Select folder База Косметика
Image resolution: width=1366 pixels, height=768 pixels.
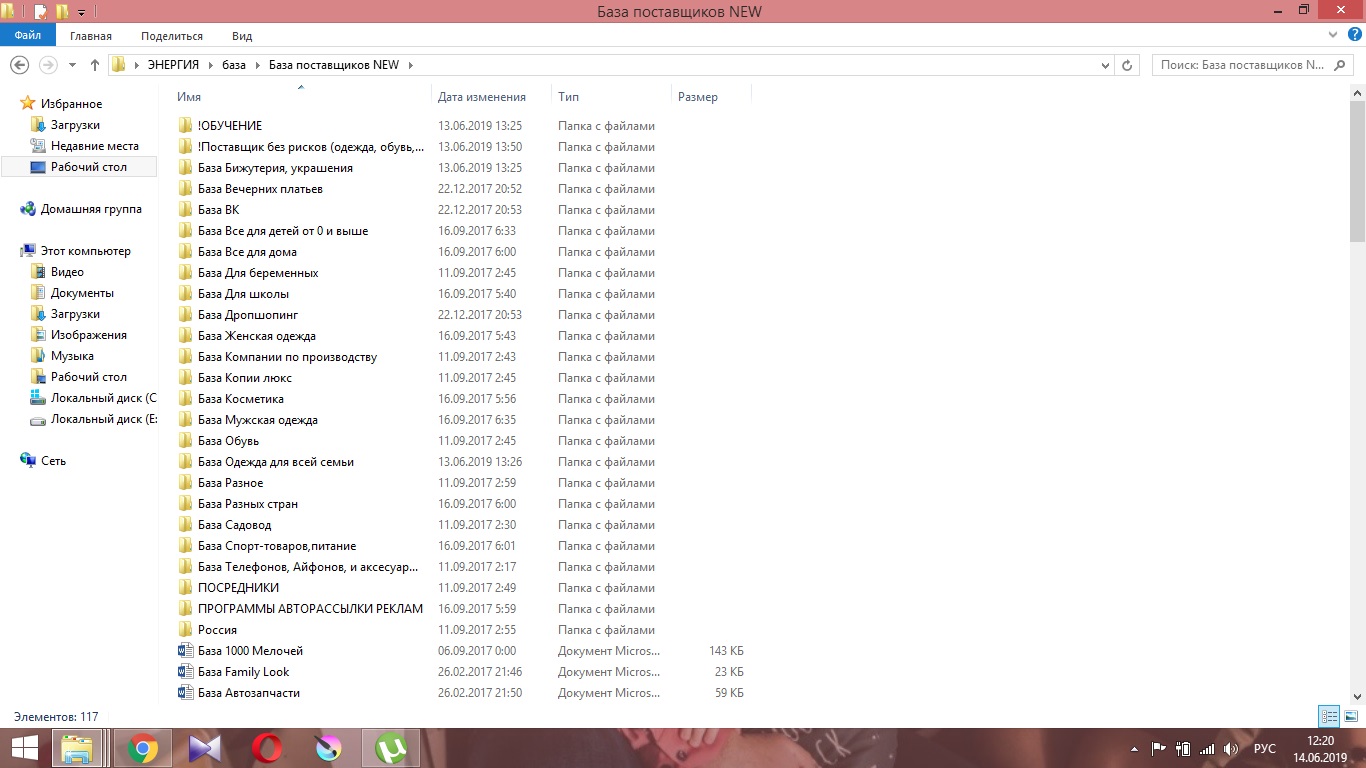coord(241,399)
